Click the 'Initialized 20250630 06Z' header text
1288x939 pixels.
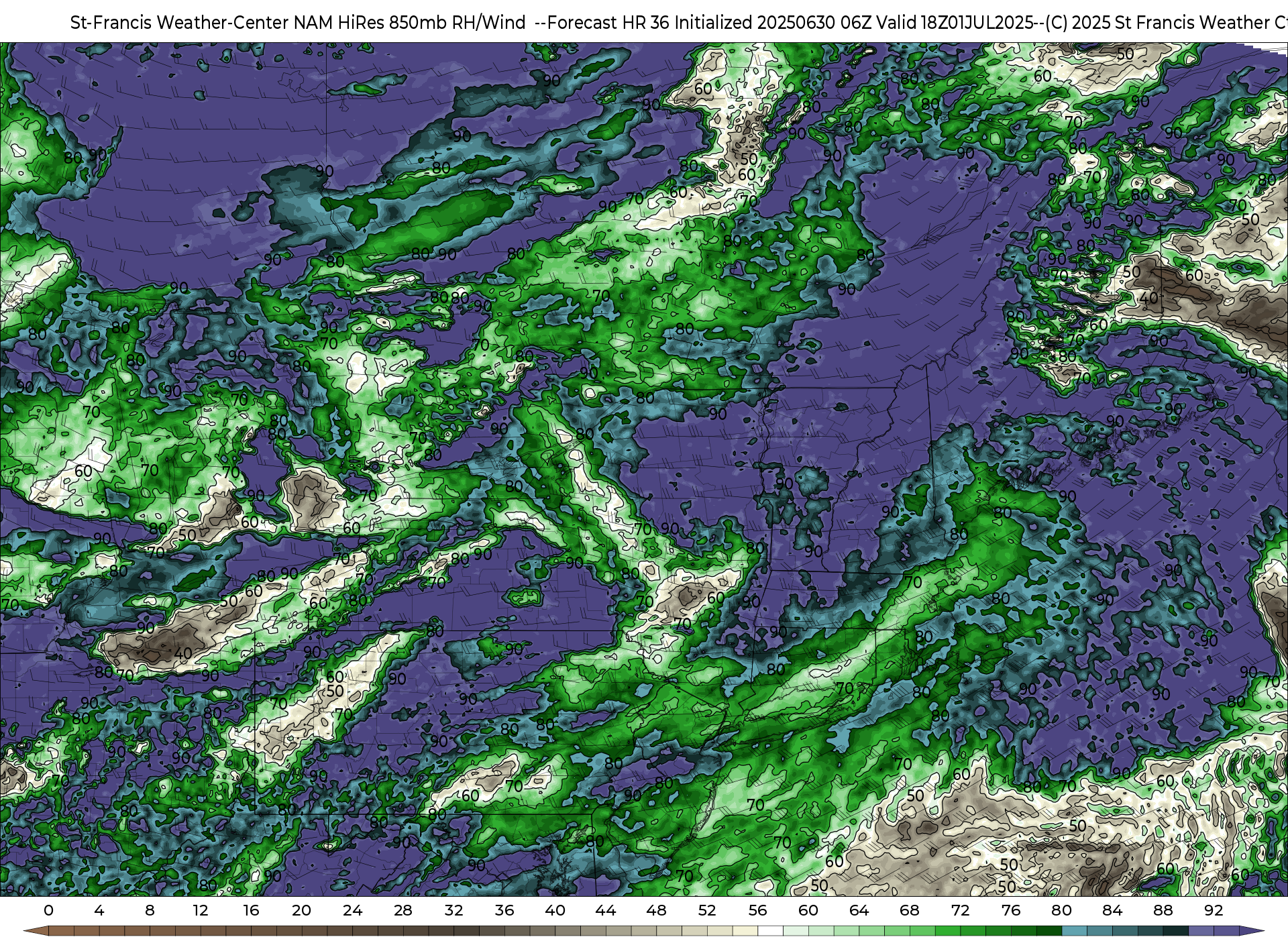pyautogui.click(x=774, y=23)
